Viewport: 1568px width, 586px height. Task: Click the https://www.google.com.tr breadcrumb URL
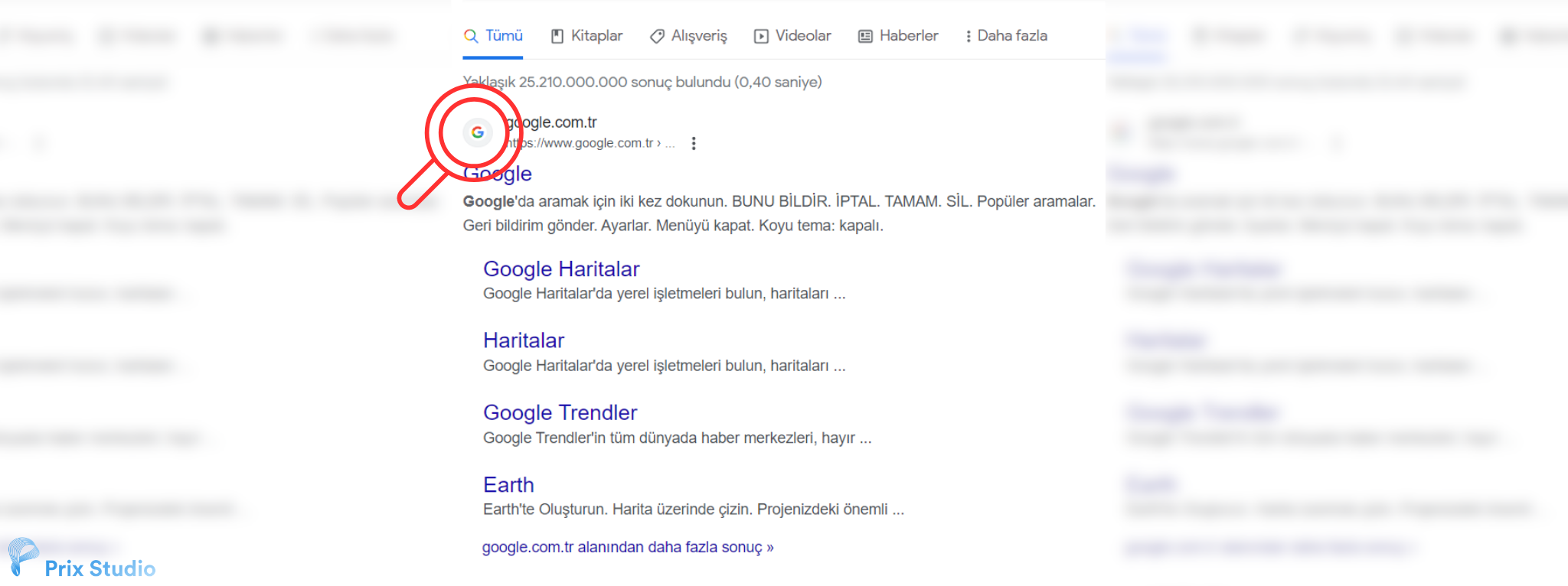[x=590, y=143]
